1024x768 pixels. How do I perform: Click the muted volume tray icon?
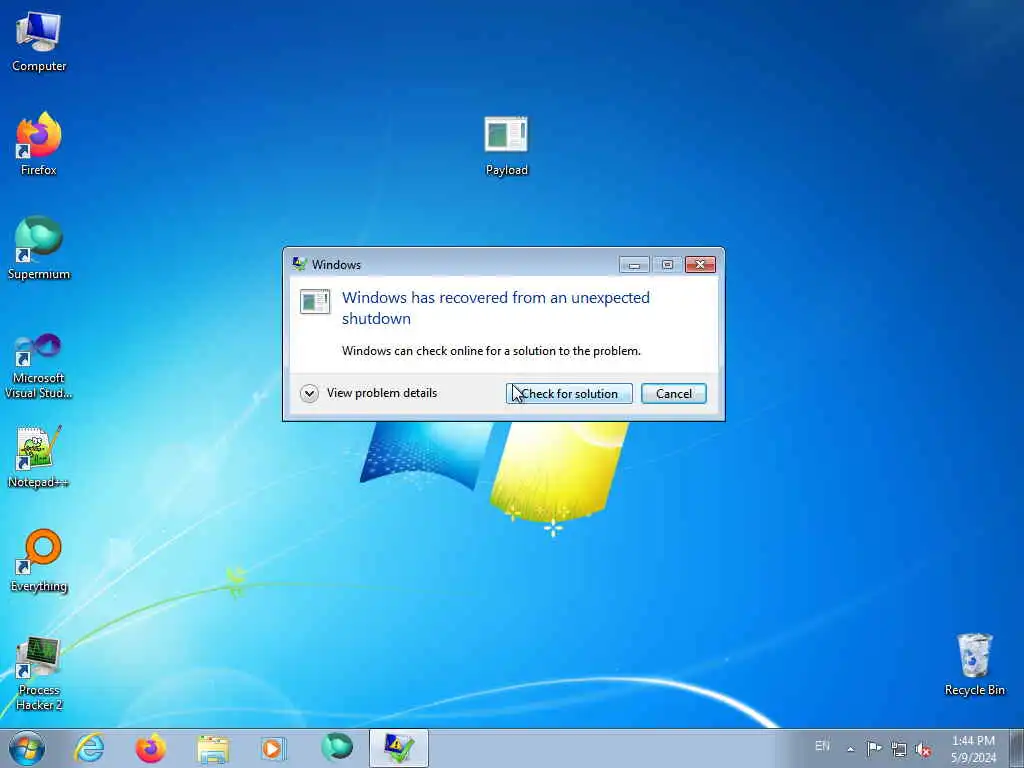tap(923, 749)
